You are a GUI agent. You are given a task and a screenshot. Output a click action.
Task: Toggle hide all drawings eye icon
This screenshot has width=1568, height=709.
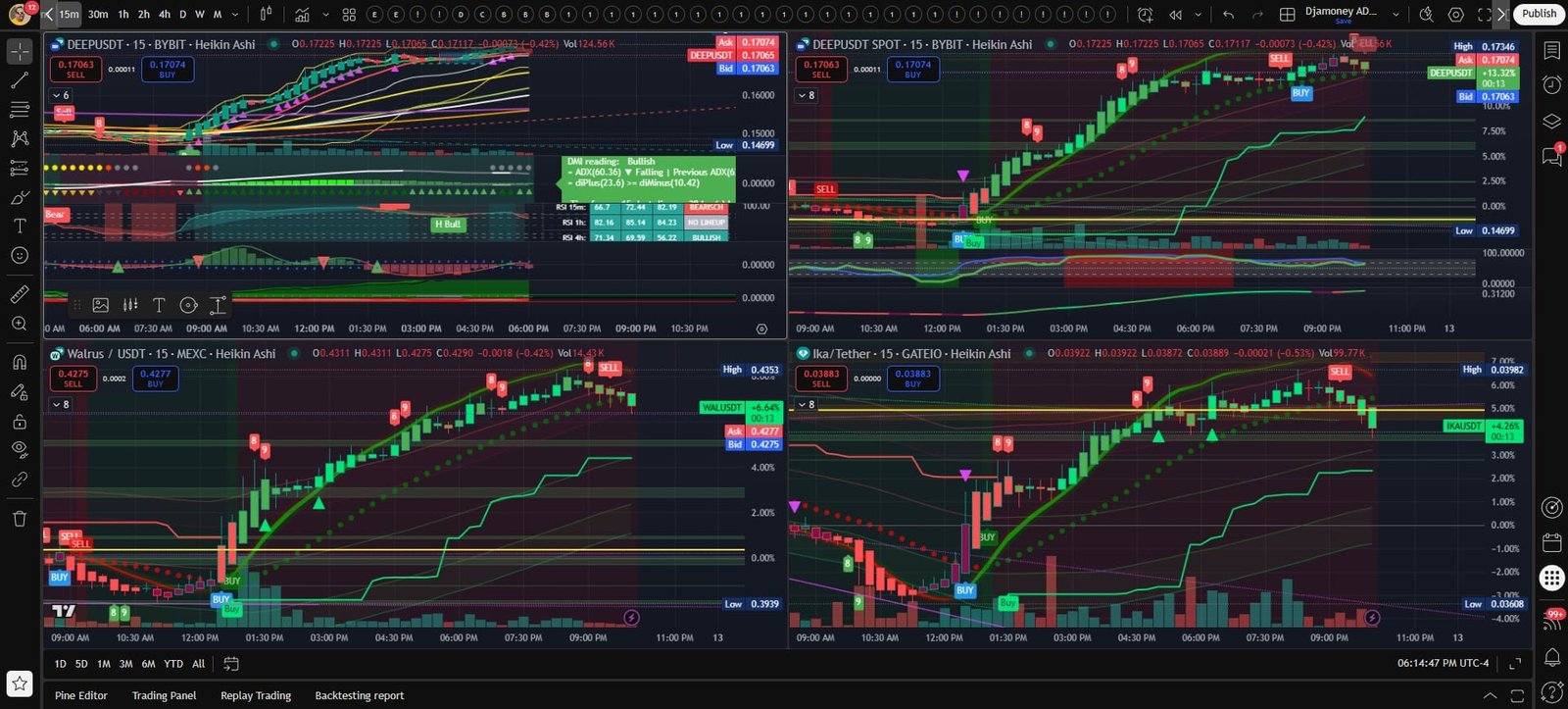click(20, 449)
